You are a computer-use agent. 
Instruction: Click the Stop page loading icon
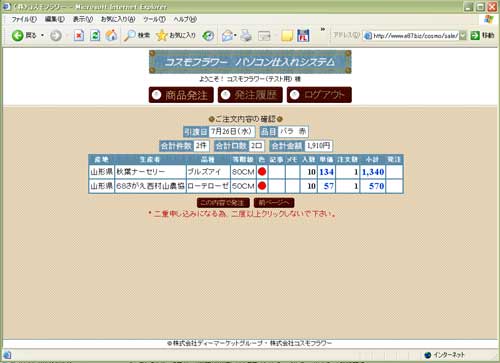coord(79,35)
